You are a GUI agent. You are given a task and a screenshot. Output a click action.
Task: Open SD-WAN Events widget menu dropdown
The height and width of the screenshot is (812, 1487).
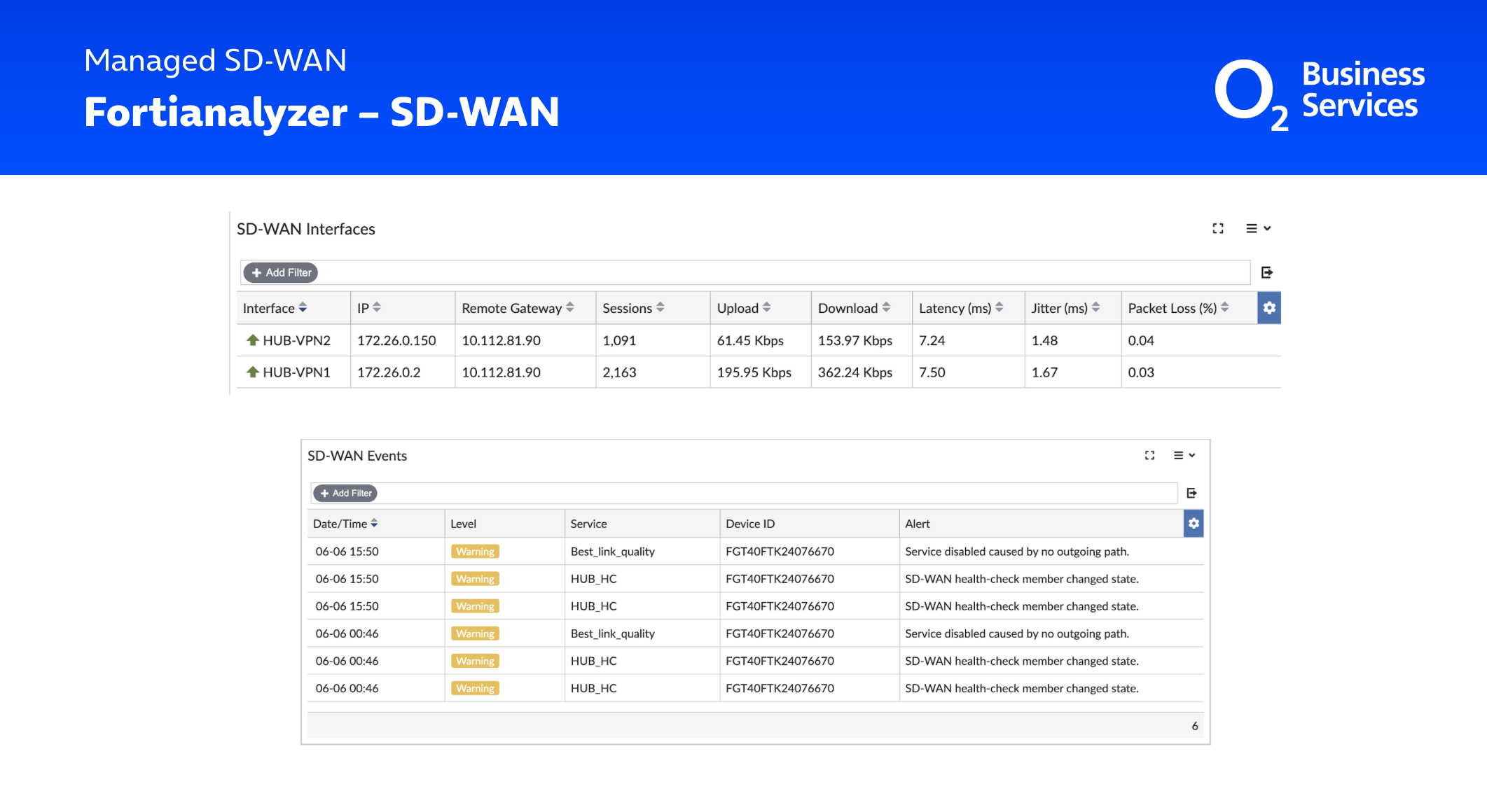(x=1184, y=455)
